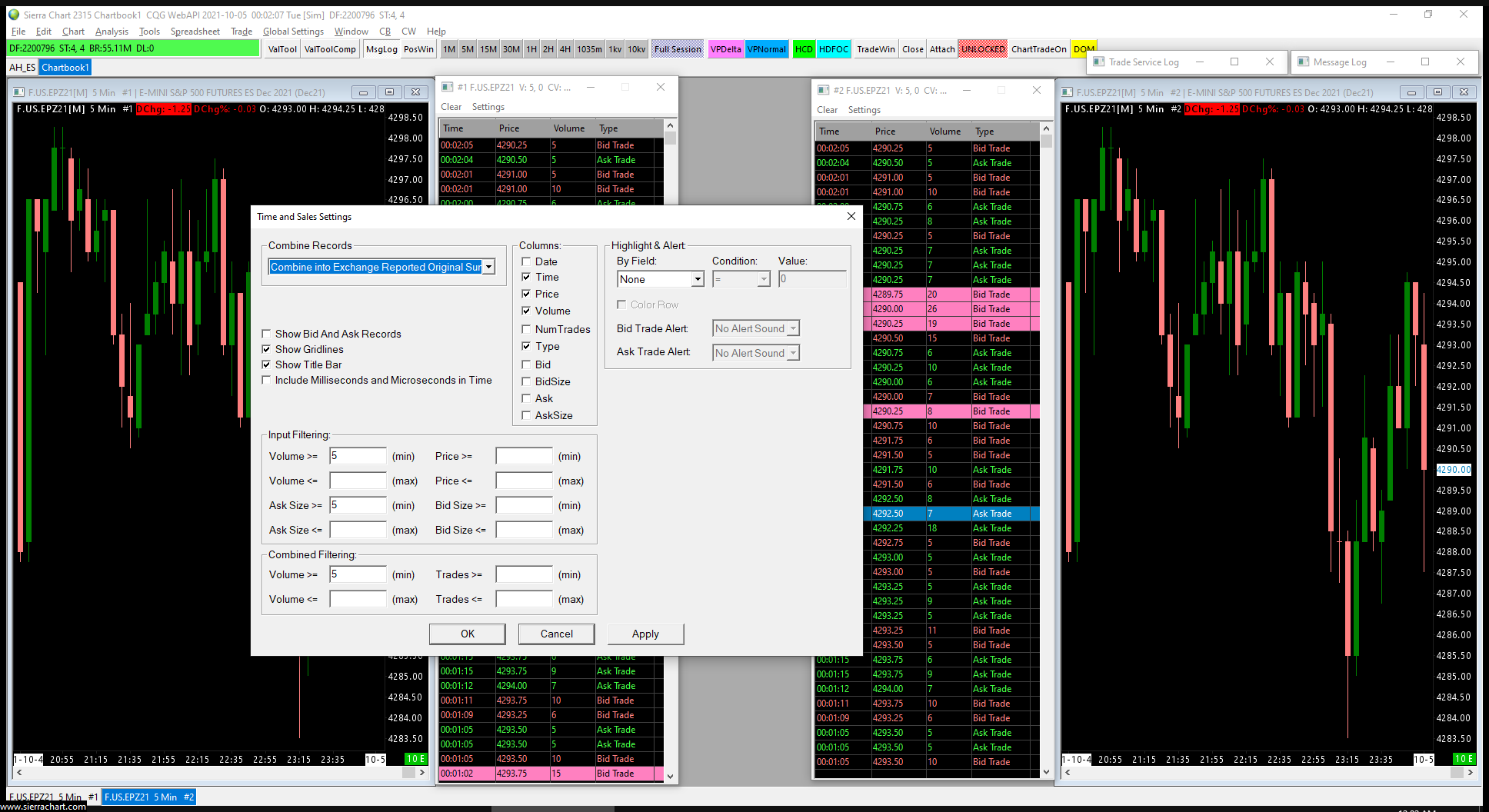Click the Input Filtering Volume >= min field
Image resolution: width=1489 pixels, height=812 pixels.
tap(358, 456)
